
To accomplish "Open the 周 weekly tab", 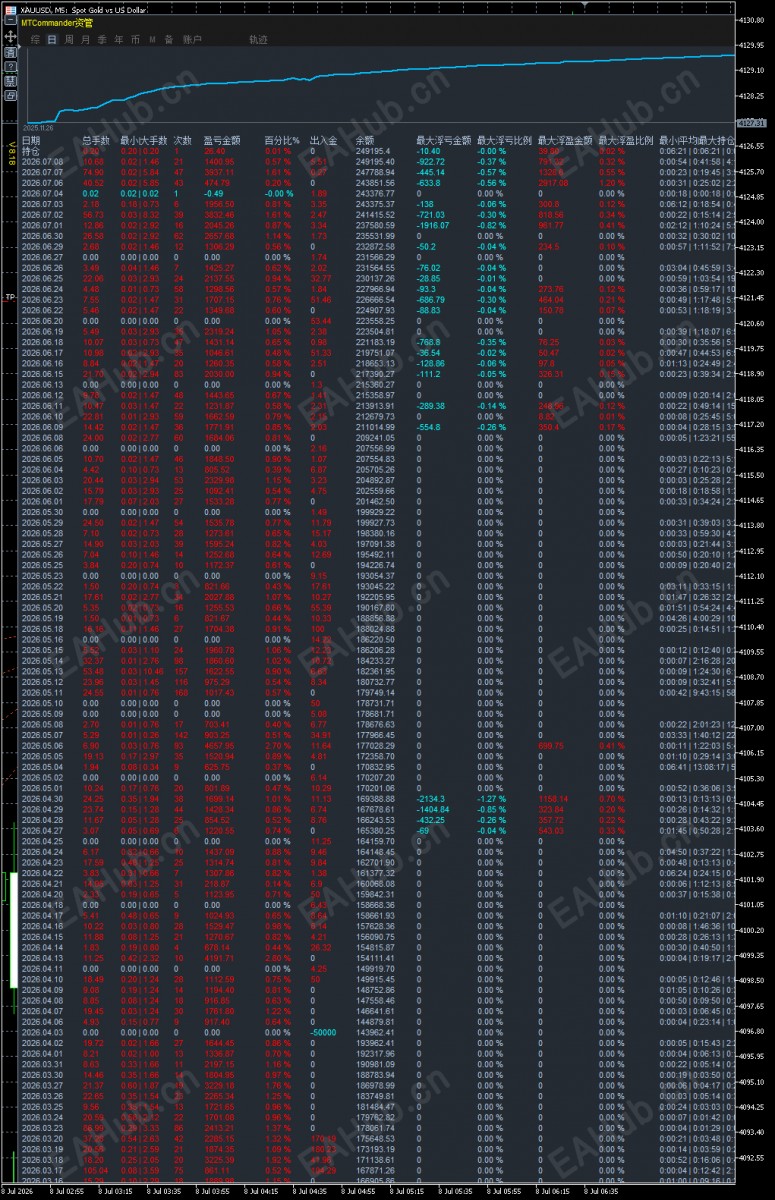I will (69, 39).
